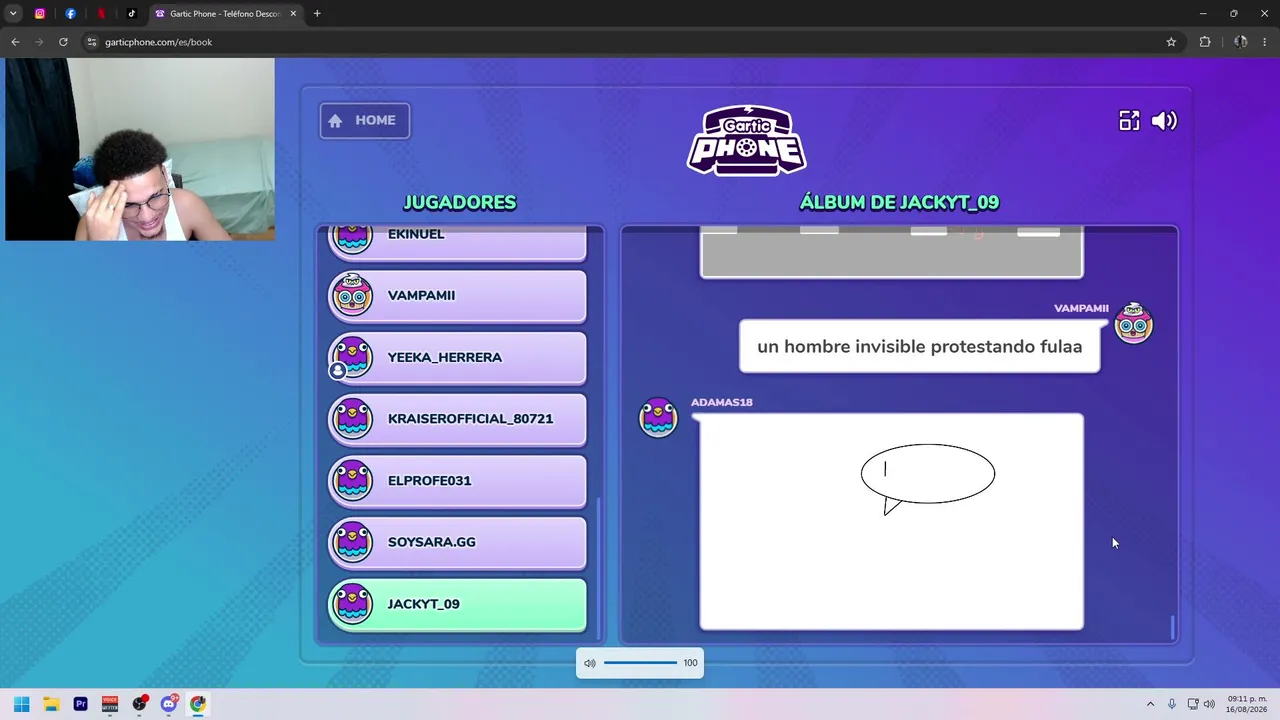Open OBS Studio from the taskbar
This screenshot has height=720, width=1280.
click(x=139, y=704)
